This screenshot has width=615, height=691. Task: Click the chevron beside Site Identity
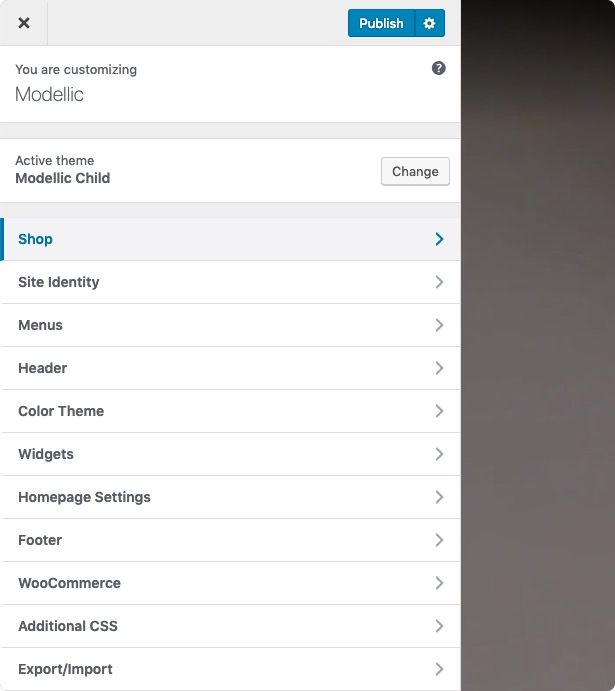(439, 282)
